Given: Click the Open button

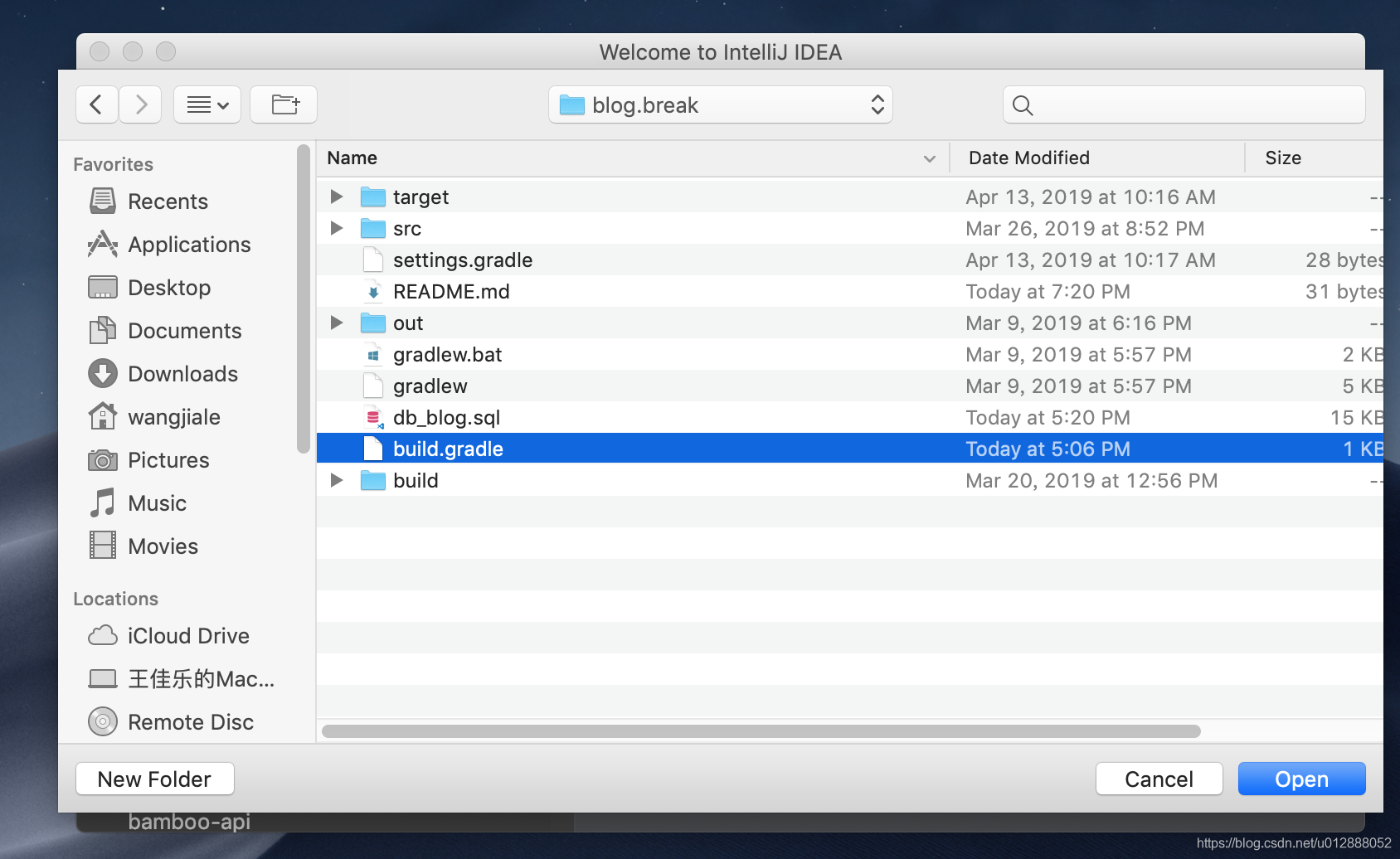Looking at the screenshot, I should (x=1301, y=779).
